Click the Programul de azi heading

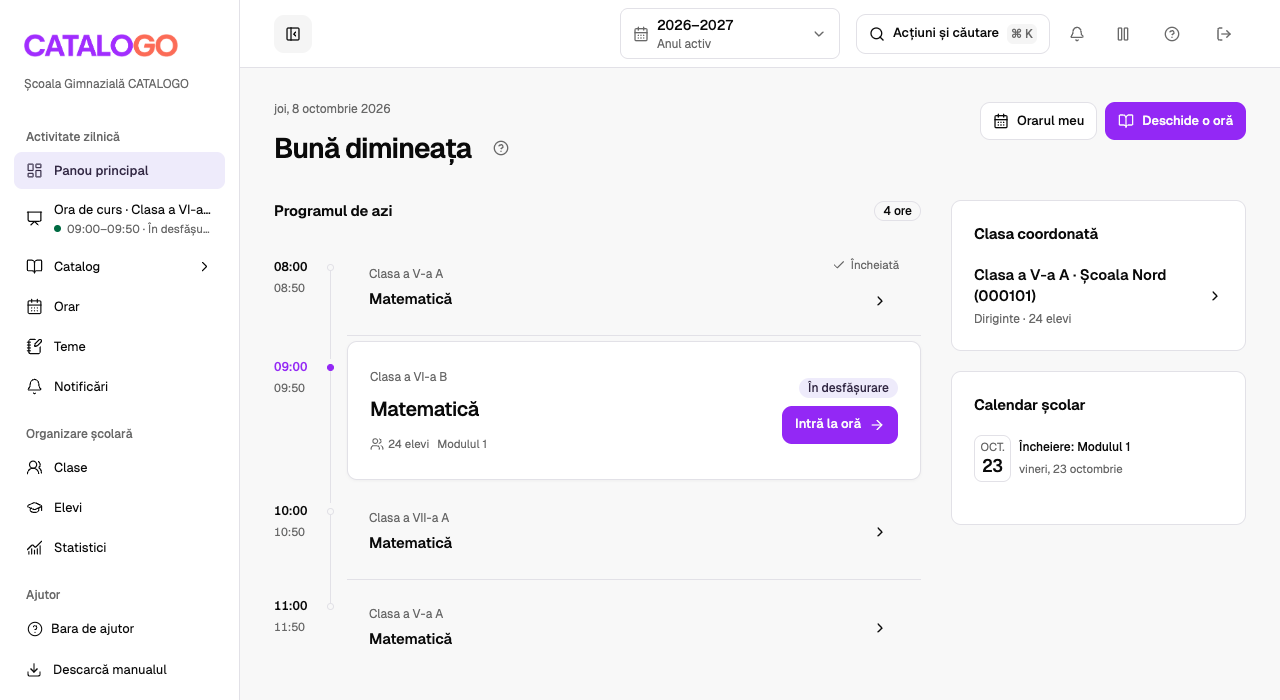333,211
